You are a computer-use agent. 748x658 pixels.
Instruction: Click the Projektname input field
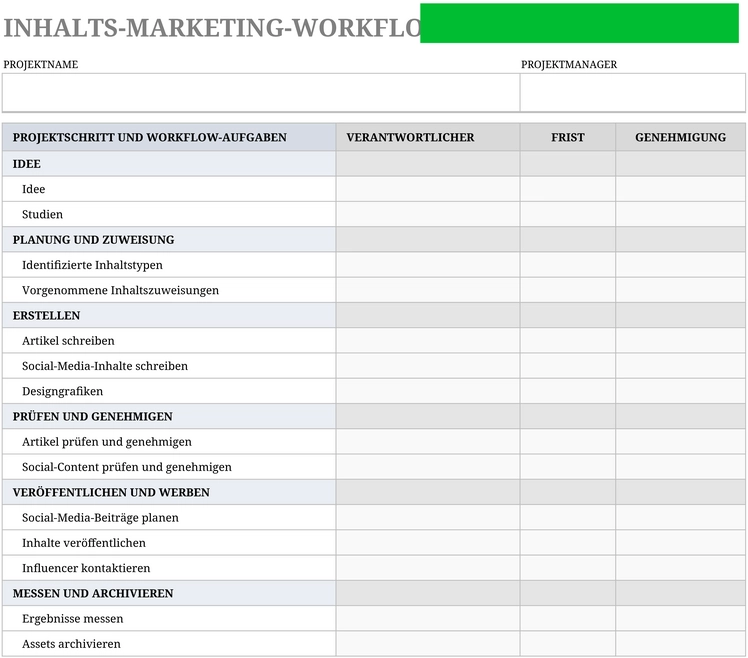coord(261,93)
